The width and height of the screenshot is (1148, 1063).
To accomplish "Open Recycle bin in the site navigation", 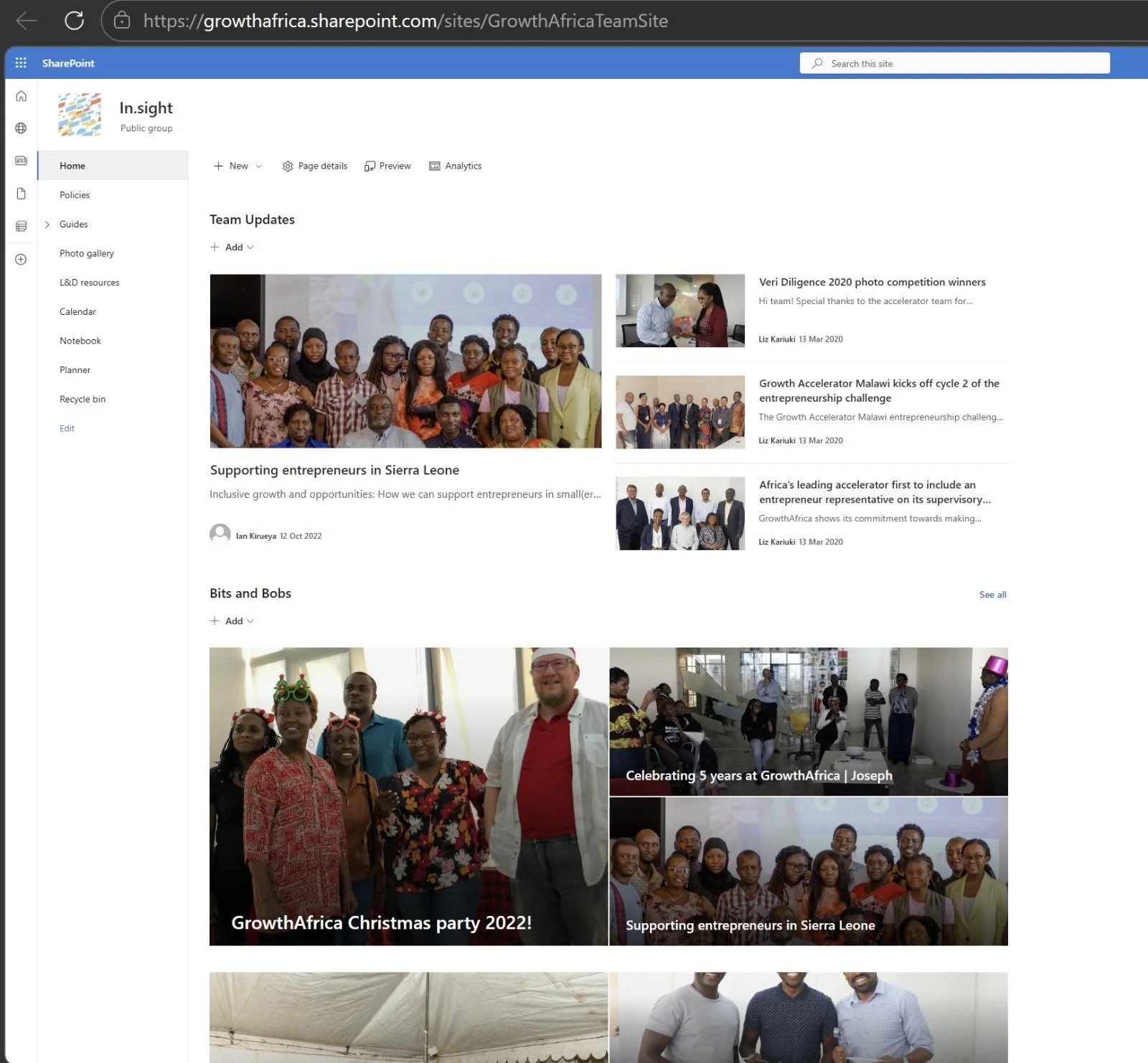I will [83, 400].
